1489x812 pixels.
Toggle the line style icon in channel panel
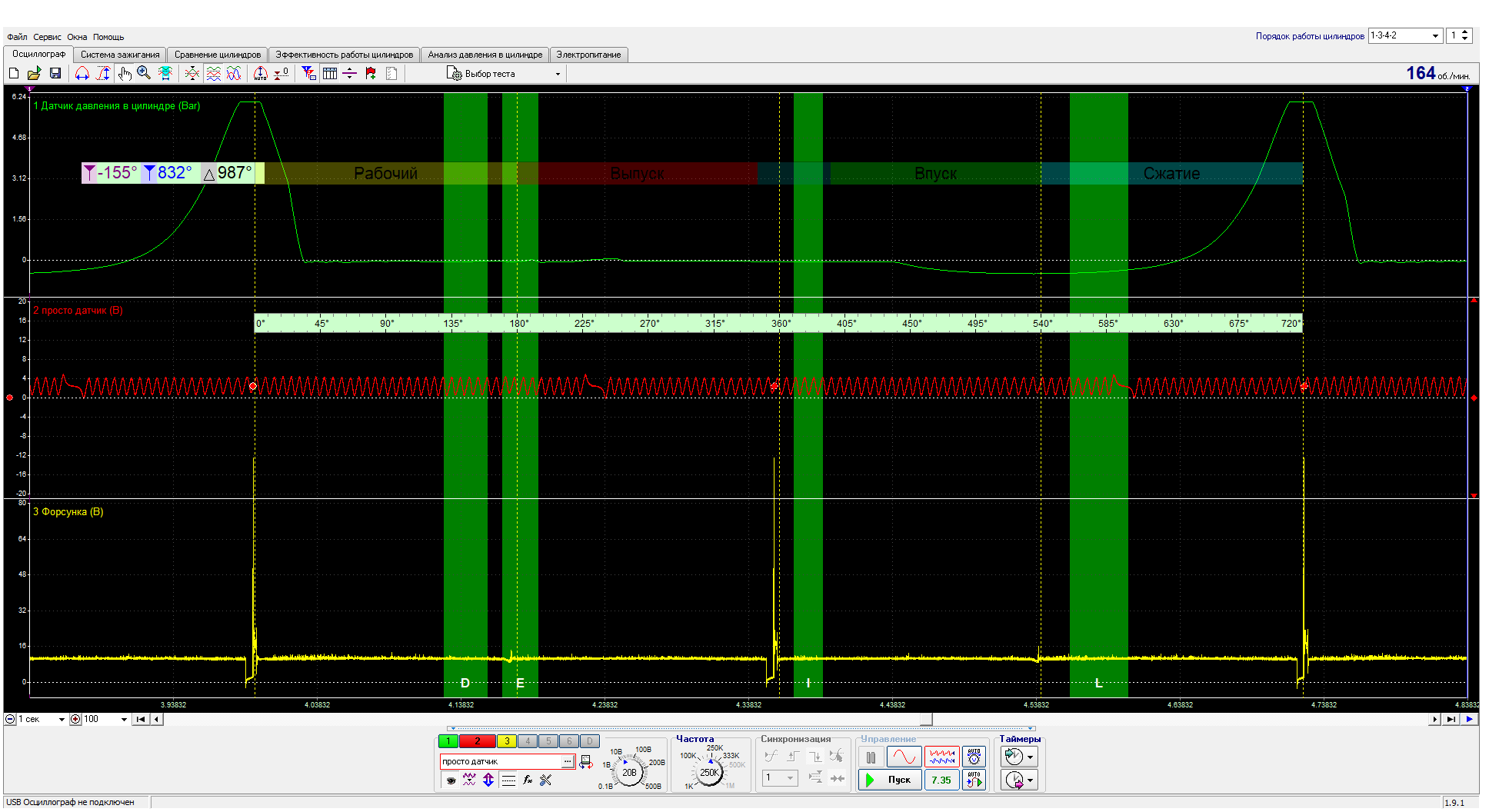(x=508, y=780)
